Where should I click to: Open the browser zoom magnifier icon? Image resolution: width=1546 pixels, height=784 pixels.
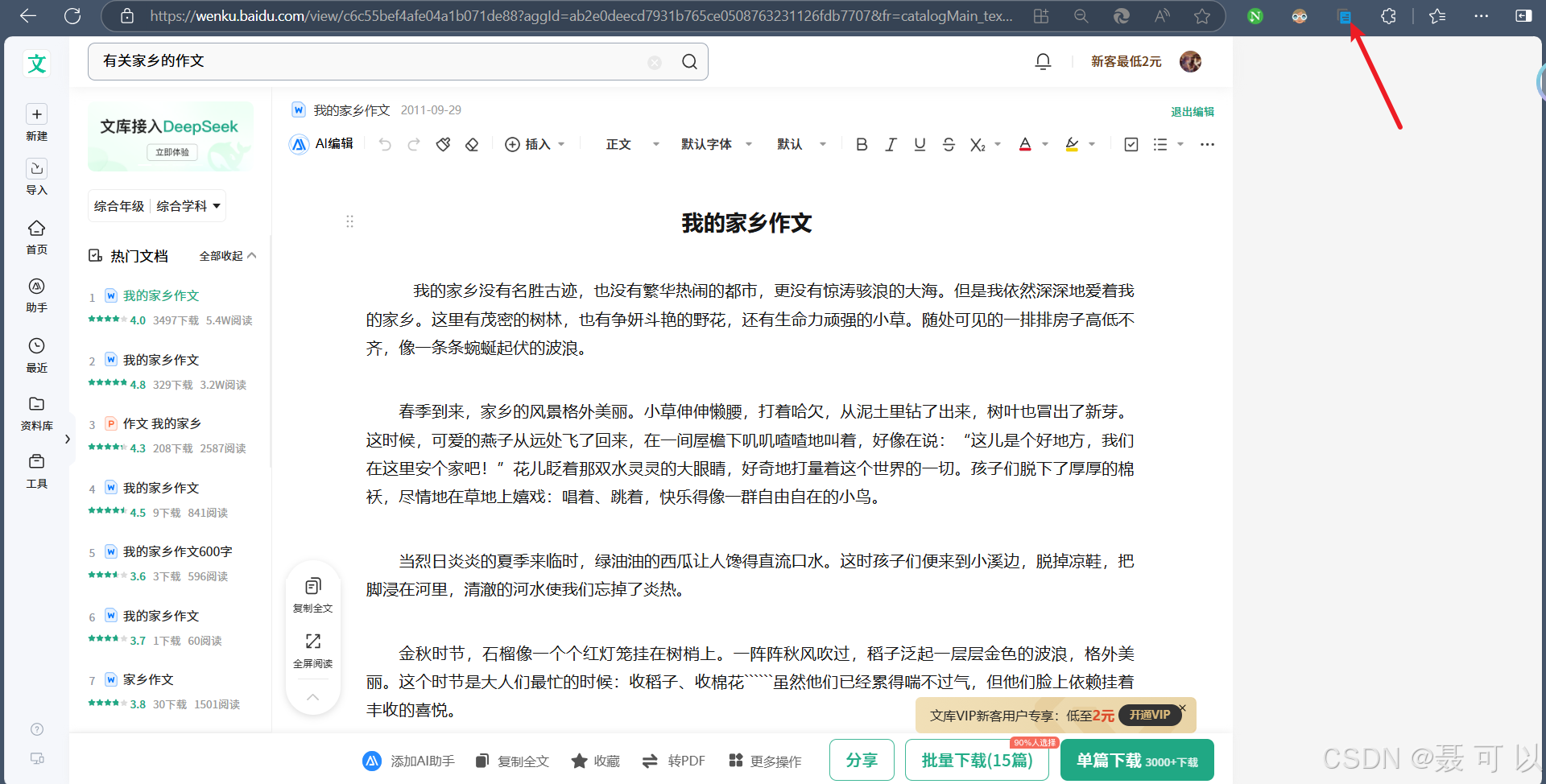(x=1081, y=16)
